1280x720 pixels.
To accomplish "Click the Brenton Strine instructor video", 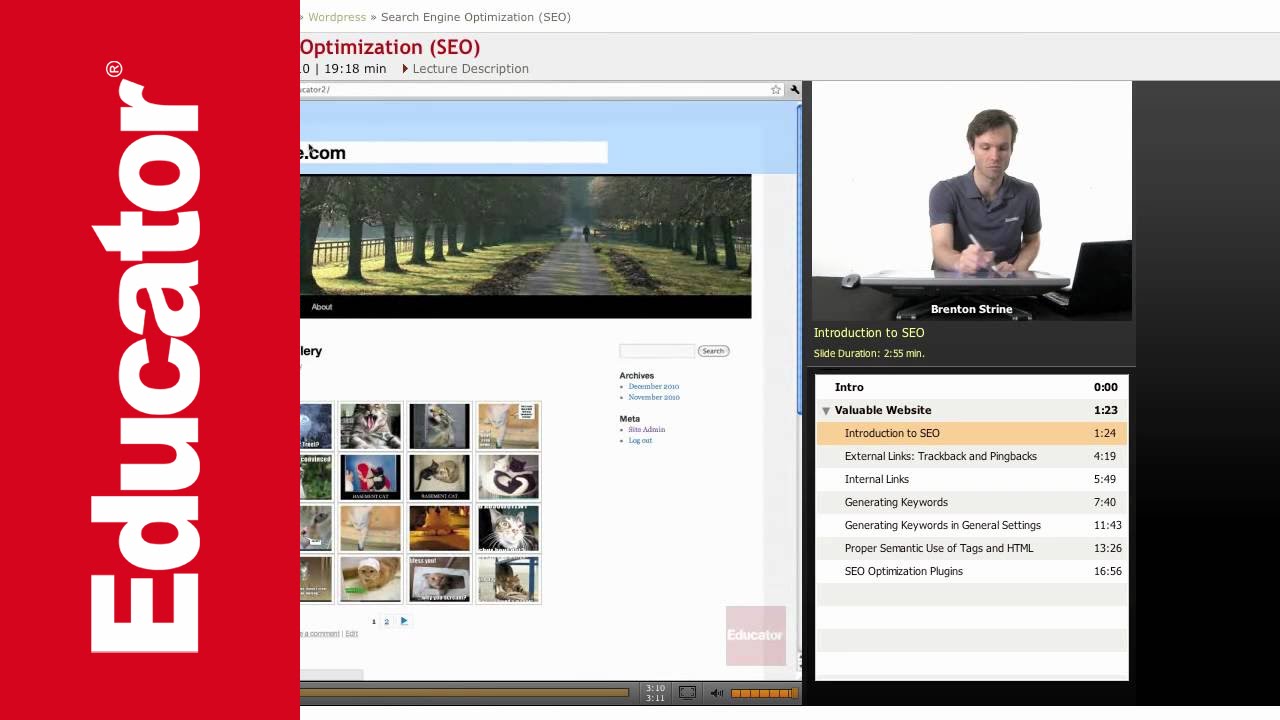I will tap(972, 201).
